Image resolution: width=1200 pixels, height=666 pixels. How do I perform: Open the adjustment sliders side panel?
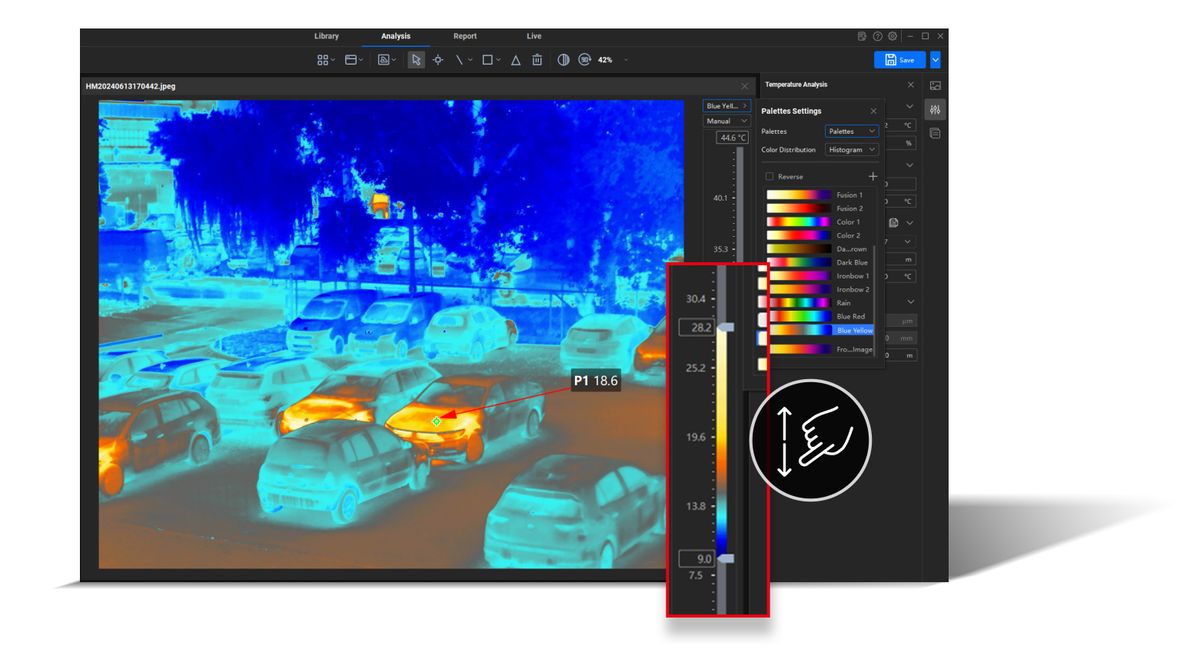[935, 109]
